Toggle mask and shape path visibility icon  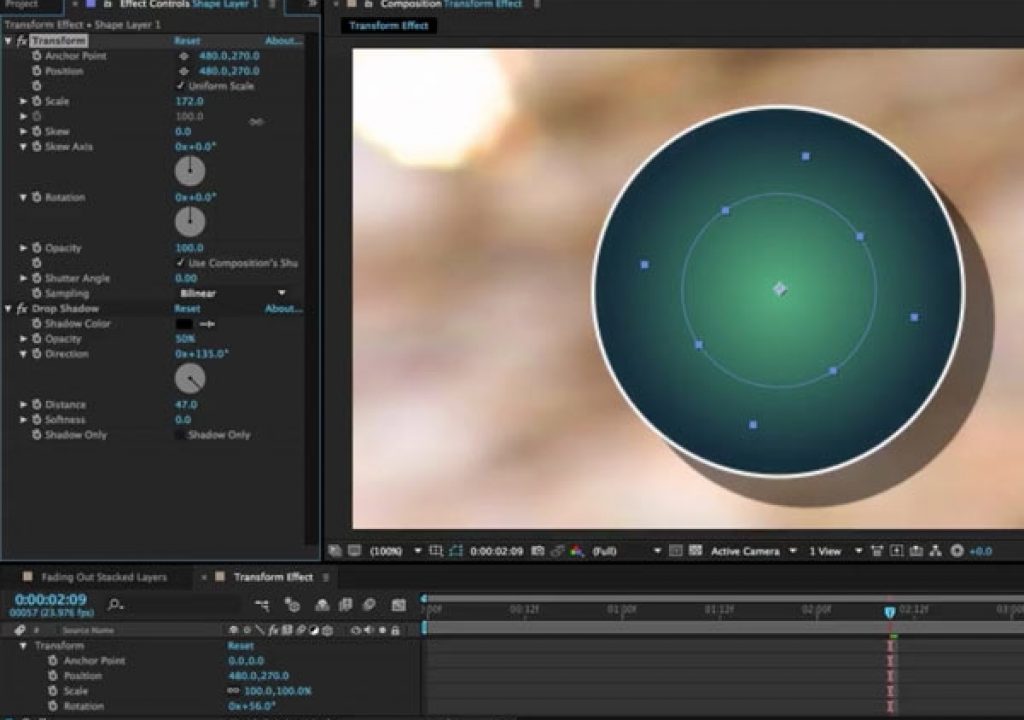pos(456,551)
